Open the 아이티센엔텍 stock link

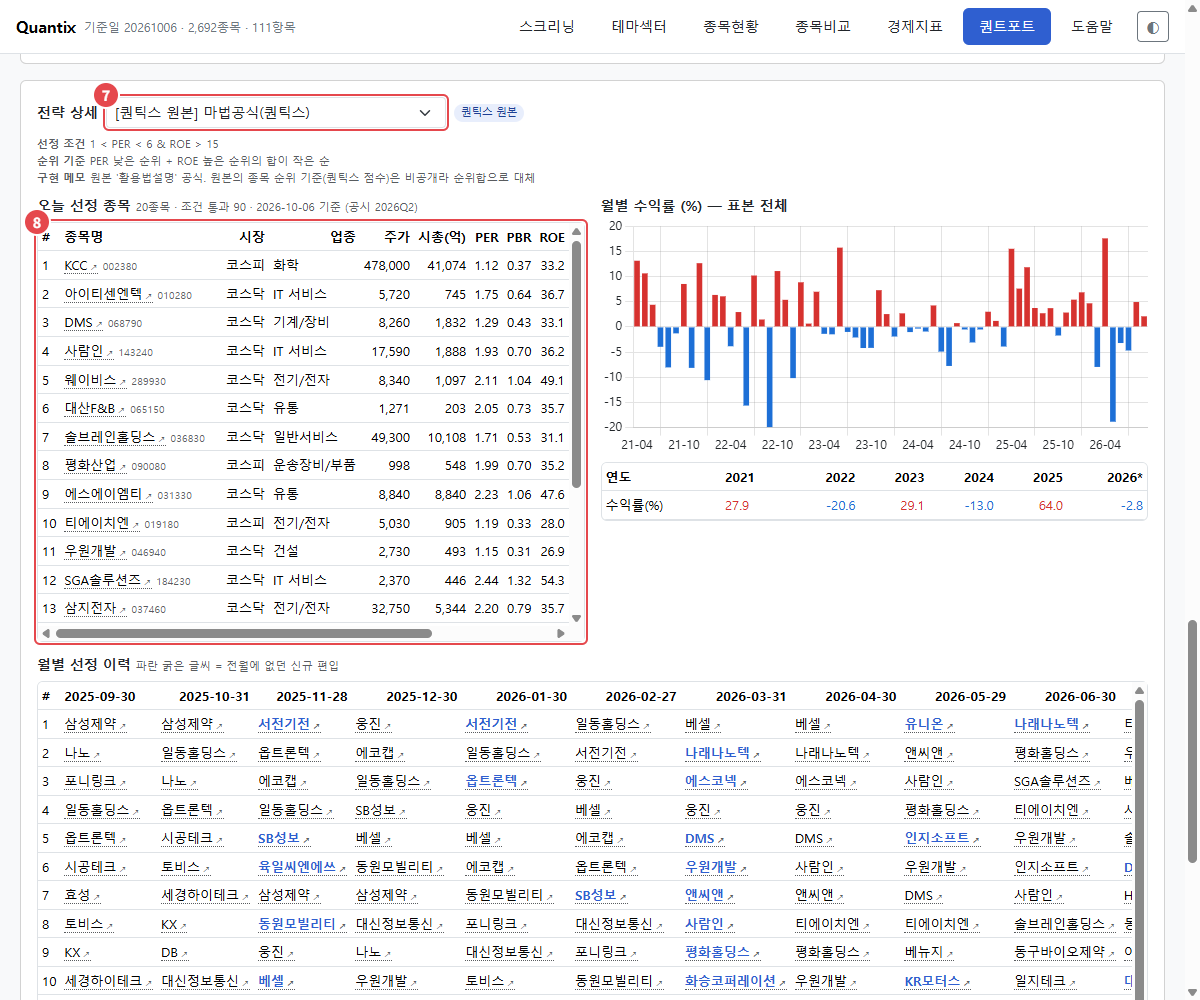coord(108,295)
